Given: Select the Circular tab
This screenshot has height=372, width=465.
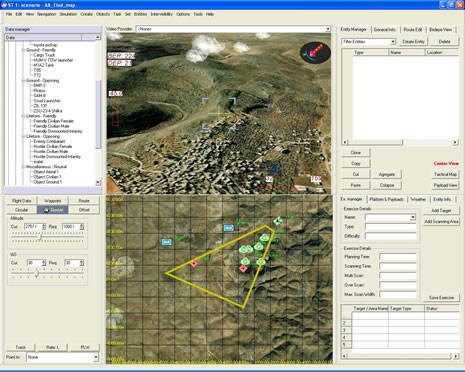Looking at the screenshot, I should (x=21, y=210).
